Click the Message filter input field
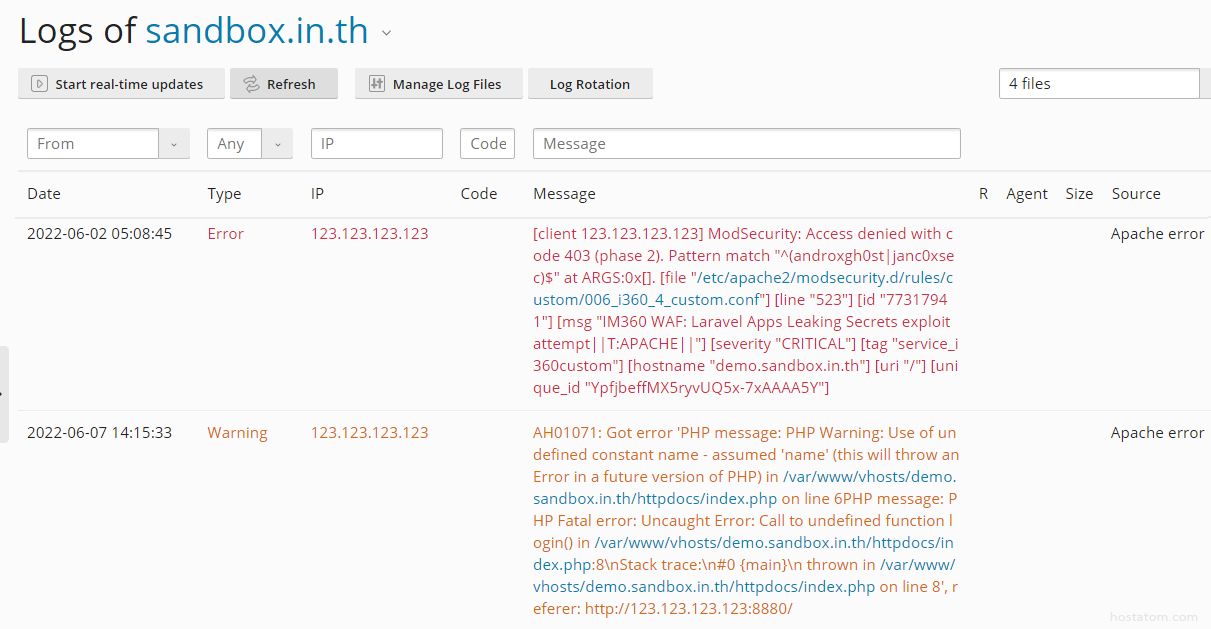Viewport: 1211px width, 629px height. pos(746,144)
